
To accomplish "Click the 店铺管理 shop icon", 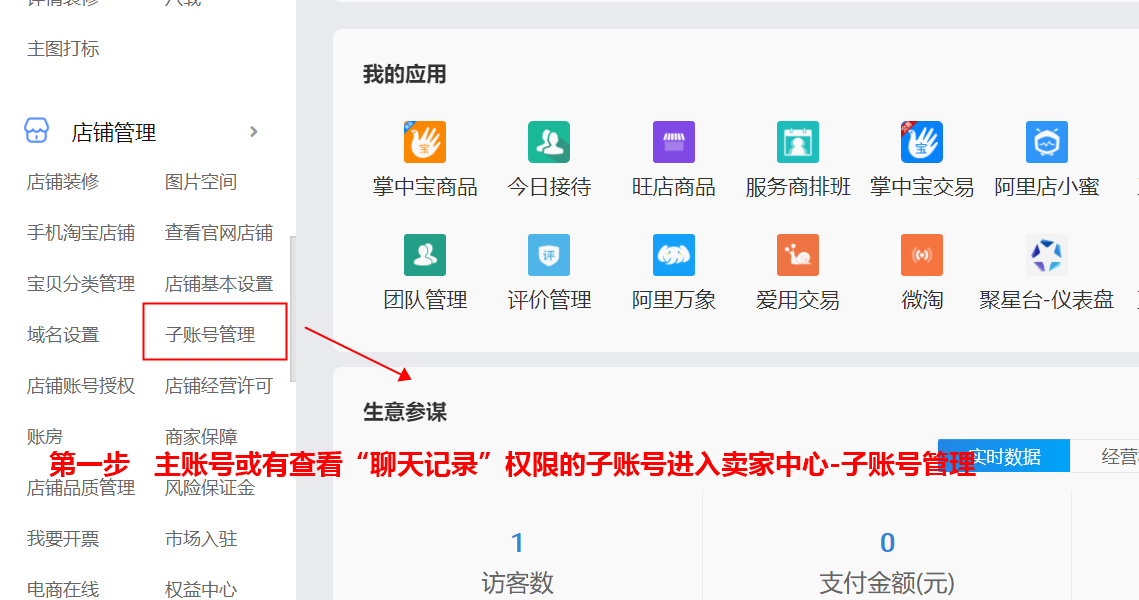I will point(36,131).
